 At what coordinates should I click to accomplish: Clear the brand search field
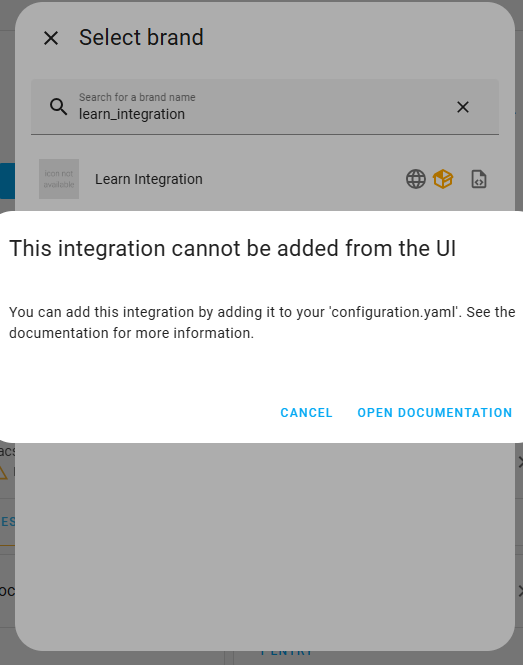tap(463, 107)
